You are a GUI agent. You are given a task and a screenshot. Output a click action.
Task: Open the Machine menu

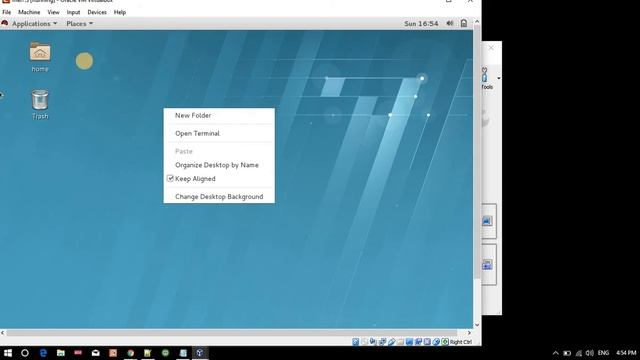(29, 12)
